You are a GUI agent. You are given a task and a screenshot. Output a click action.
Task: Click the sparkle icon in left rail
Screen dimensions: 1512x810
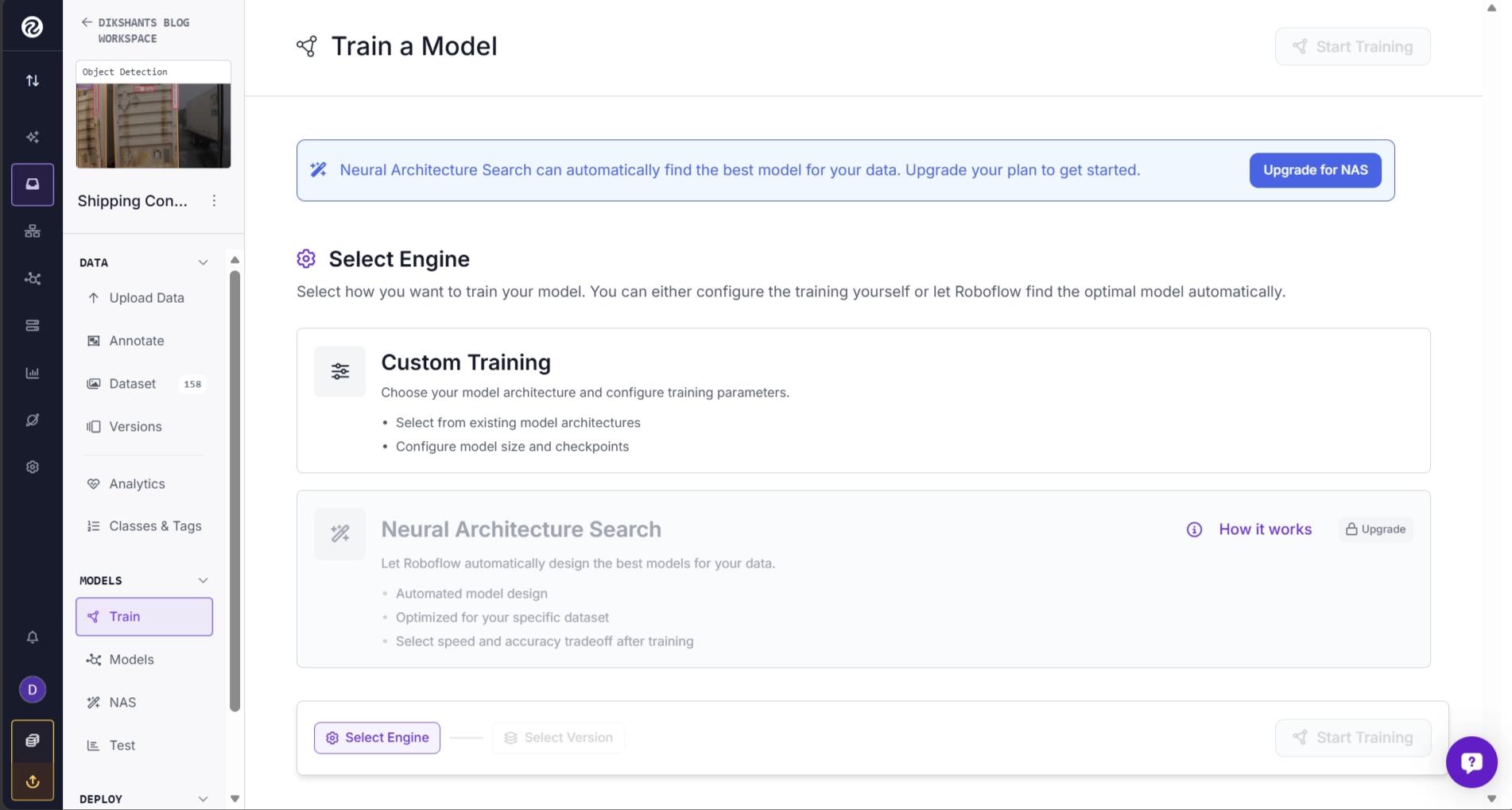click(33, 137)
